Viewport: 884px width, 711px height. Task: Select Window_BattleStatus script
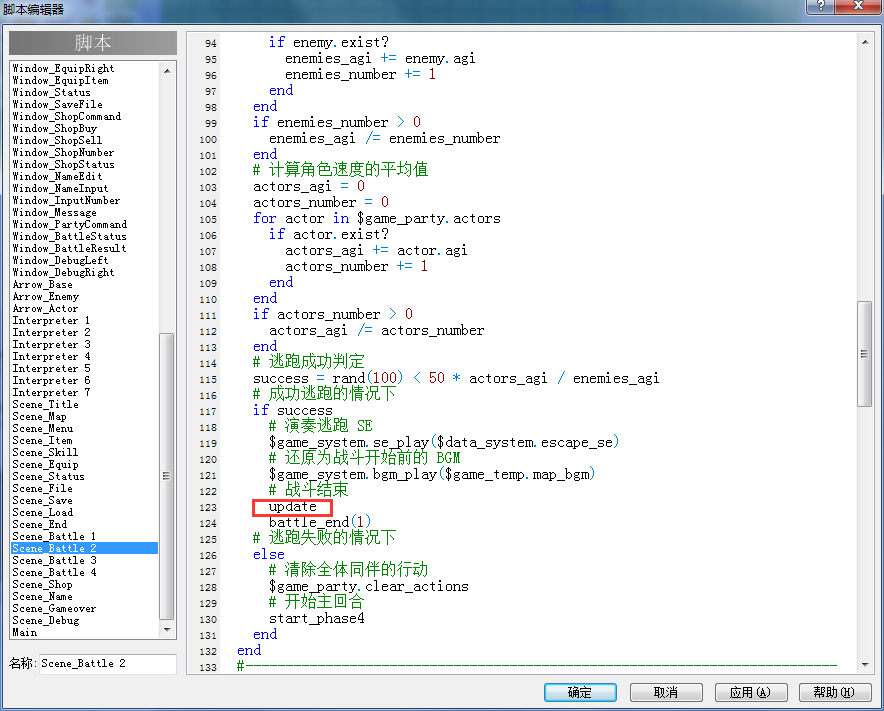(x=69, y=236)
